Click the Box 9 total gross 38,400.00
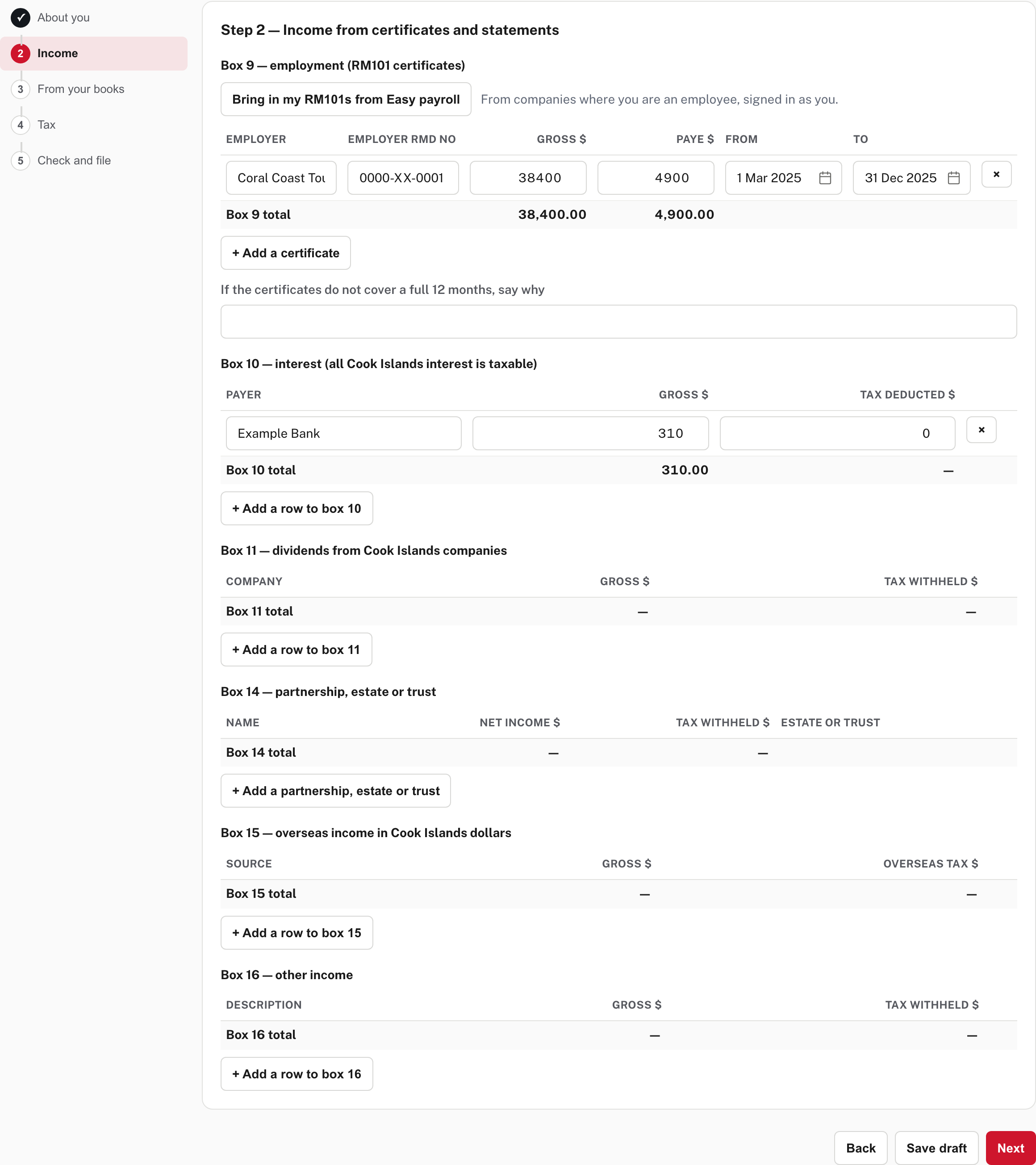 tap(551, 215)
